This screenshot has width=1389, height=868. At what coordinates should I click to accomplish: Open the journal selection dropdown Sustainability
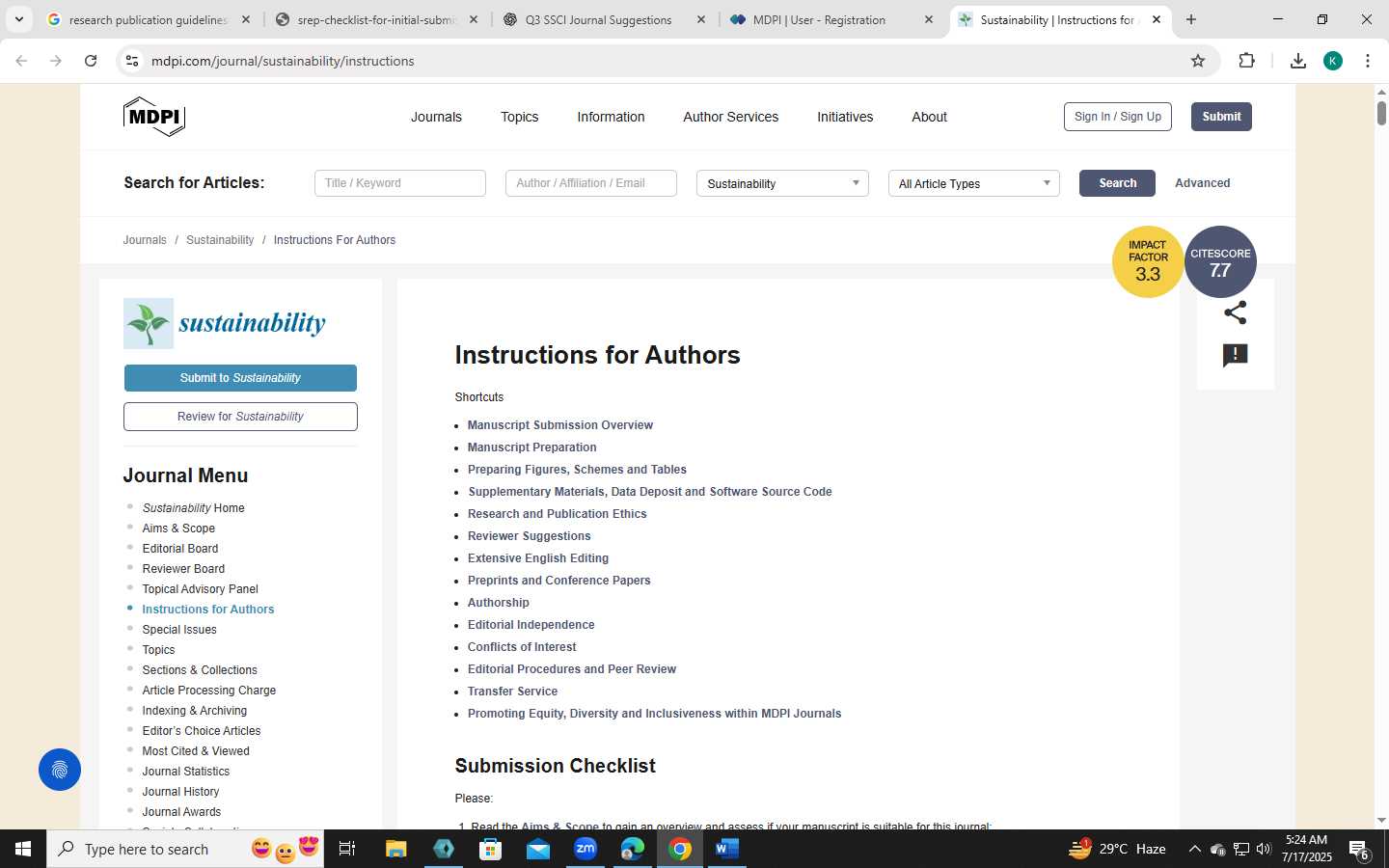(782, 183)
